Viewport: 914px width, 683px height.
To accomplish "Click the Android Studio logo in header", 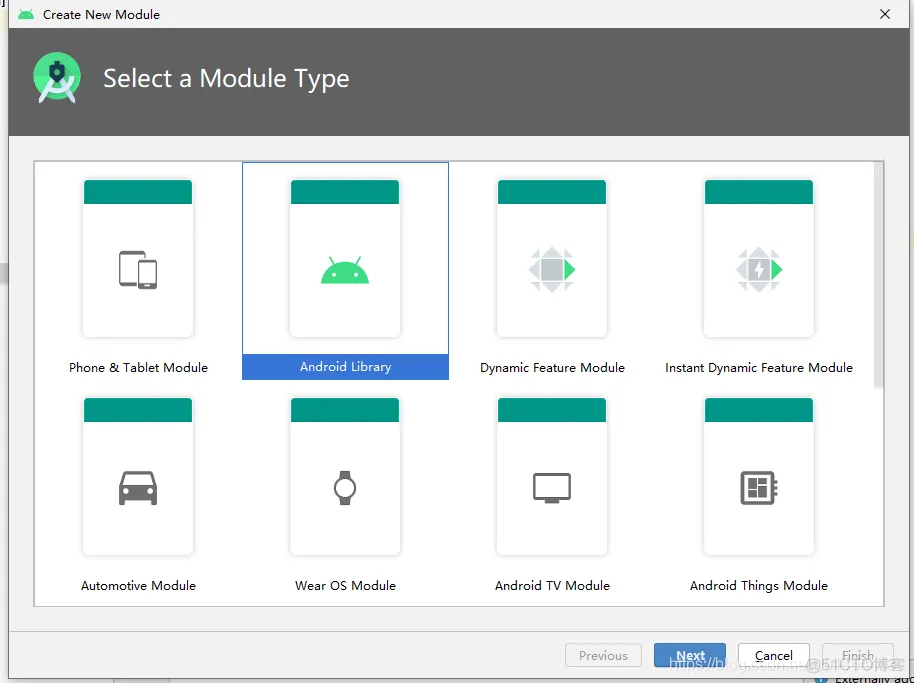I will 57,78.
